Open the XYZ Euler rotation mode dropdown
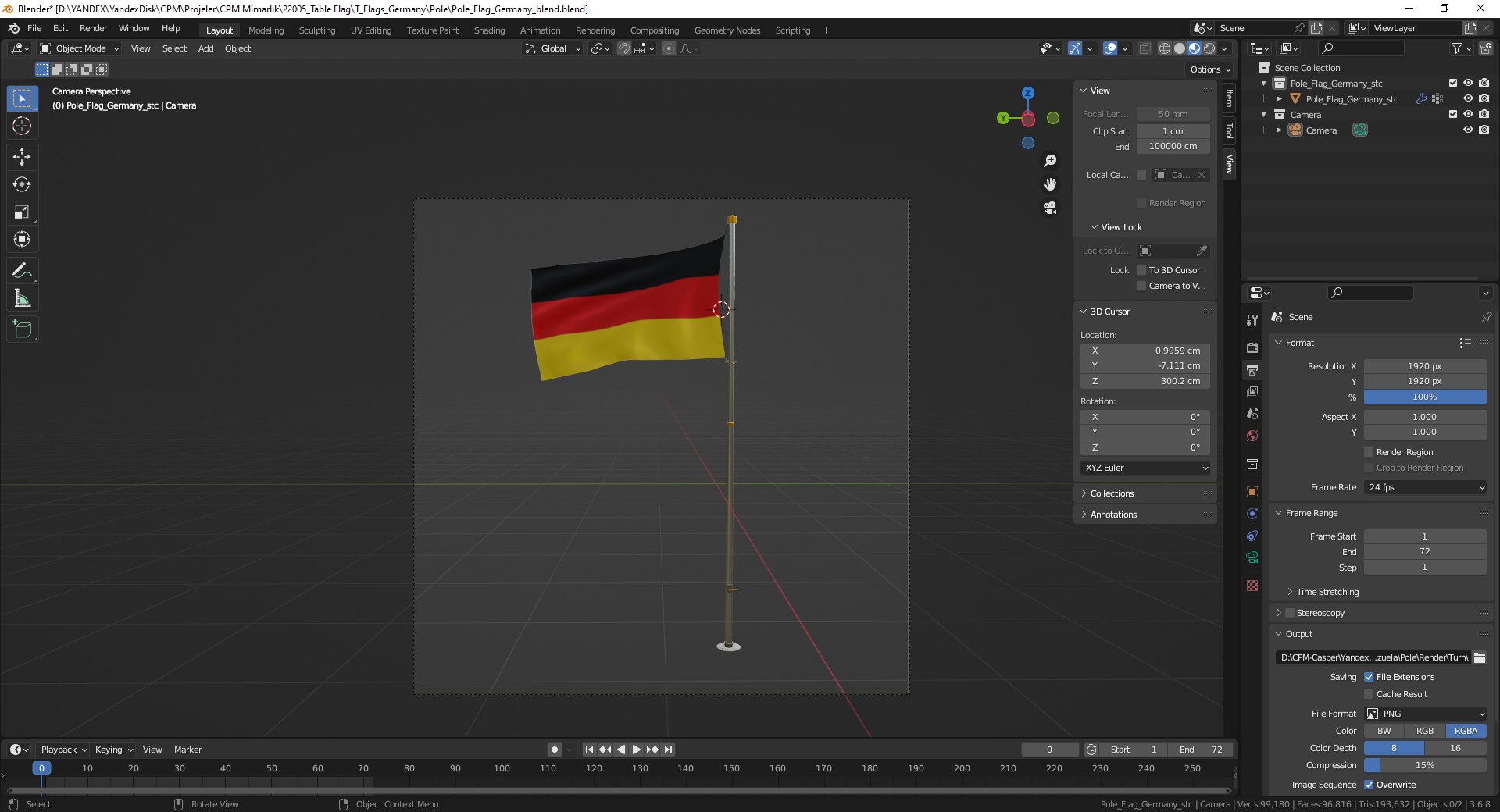This screenshot has width=1500, height=812. click(1145, 468)
